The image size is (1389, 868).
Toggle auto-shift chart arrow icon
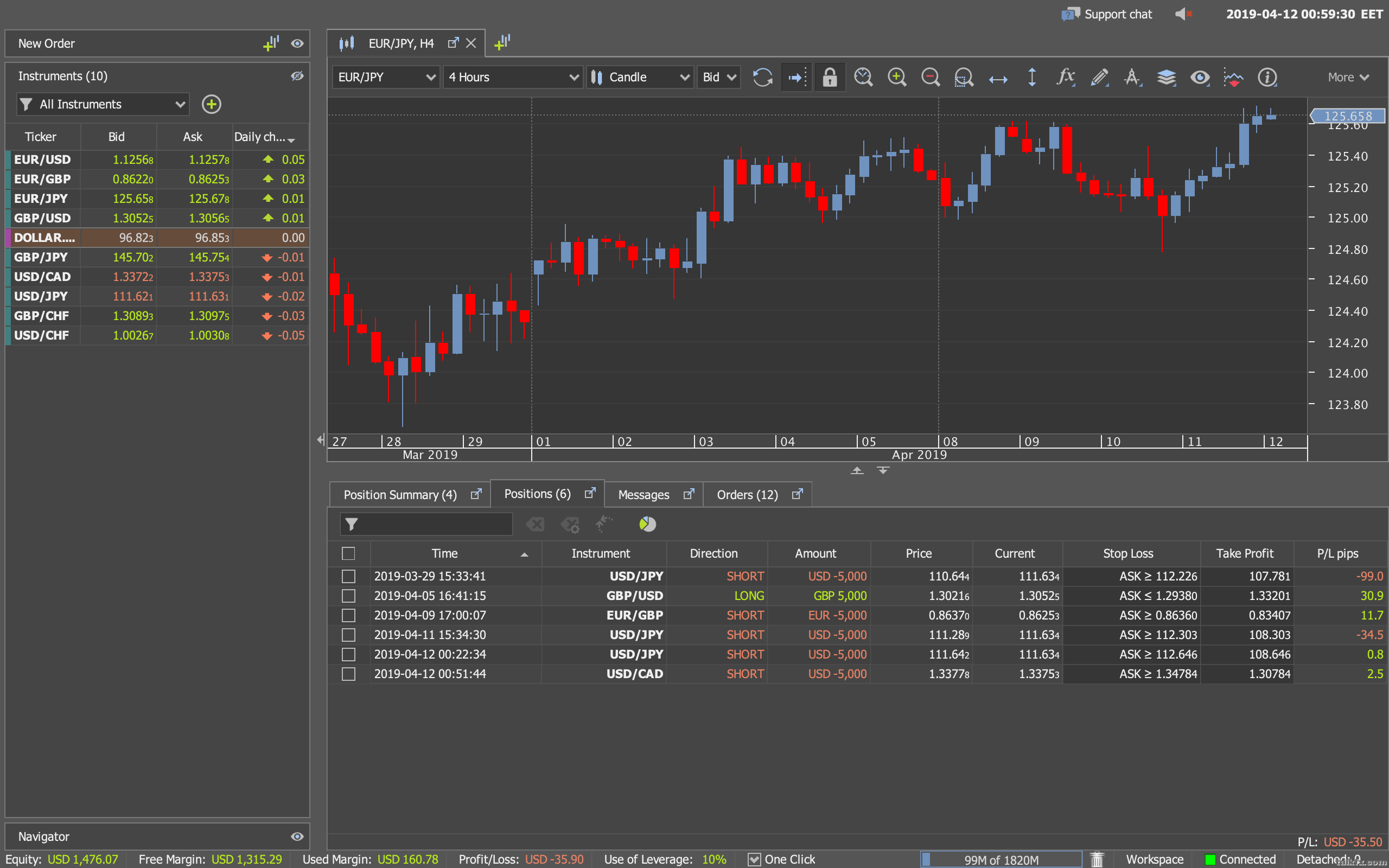797,77
